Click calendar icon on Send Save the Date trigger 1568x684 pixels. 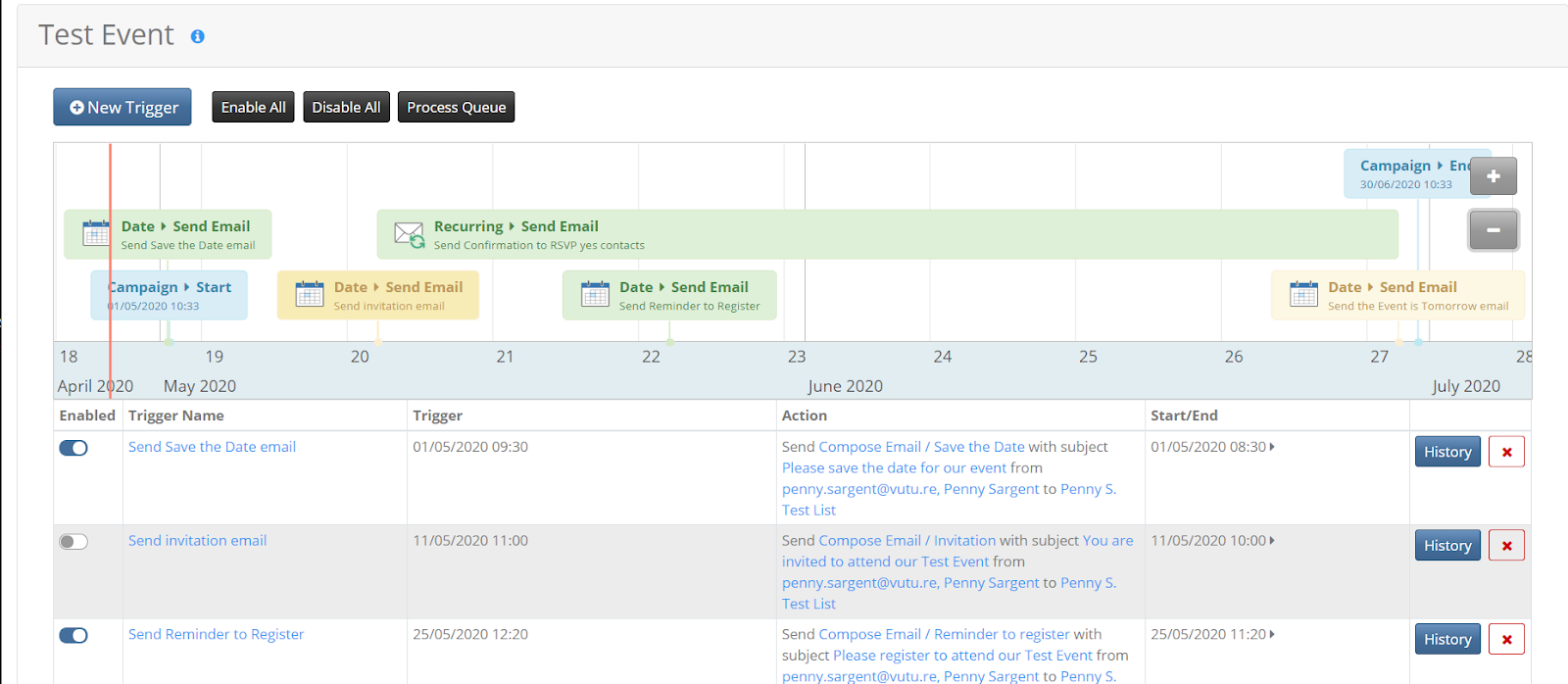pyautogui.click(x=96, y=233)
